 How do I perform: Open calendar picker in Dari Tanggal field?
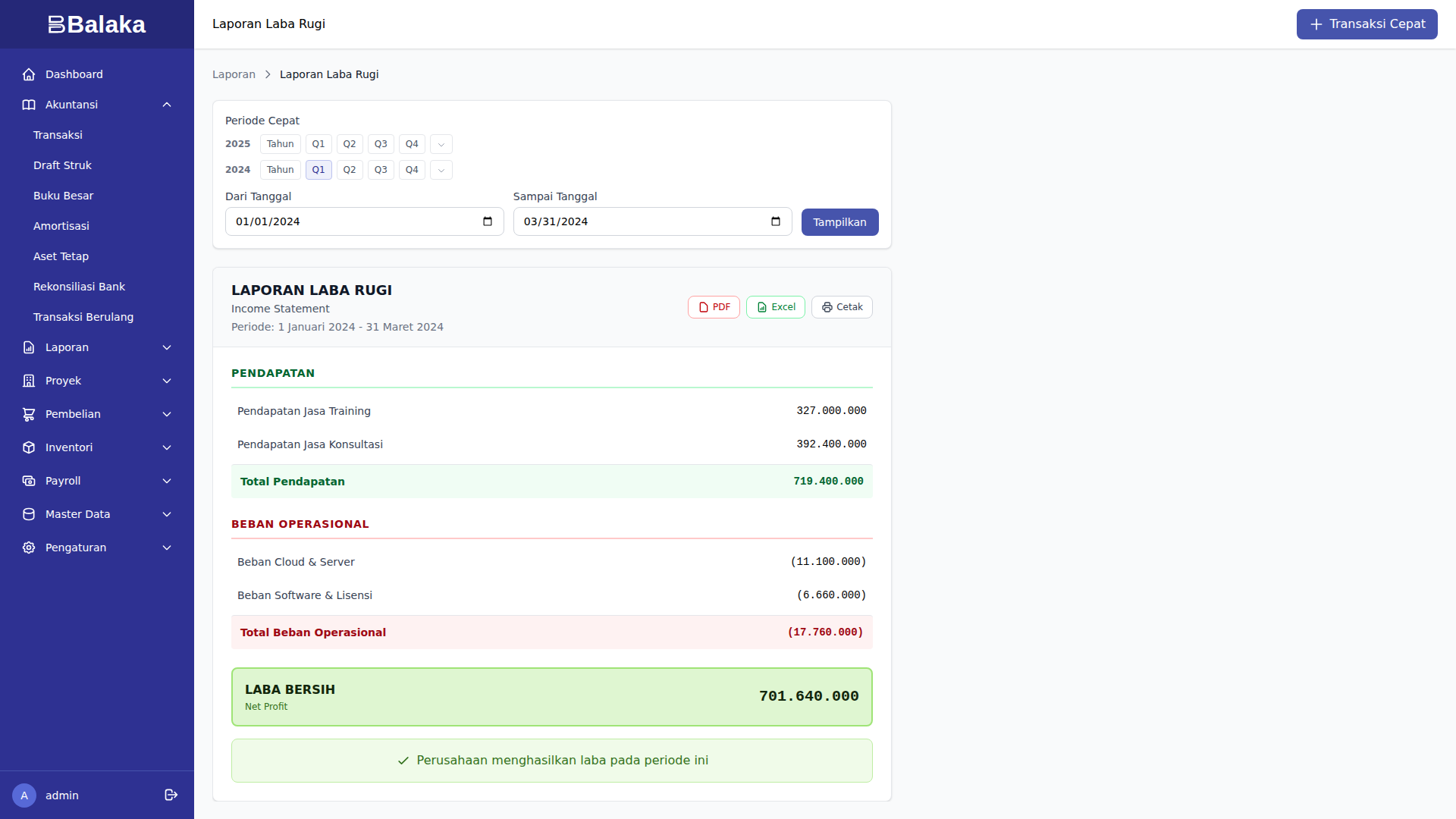point(488,221)
